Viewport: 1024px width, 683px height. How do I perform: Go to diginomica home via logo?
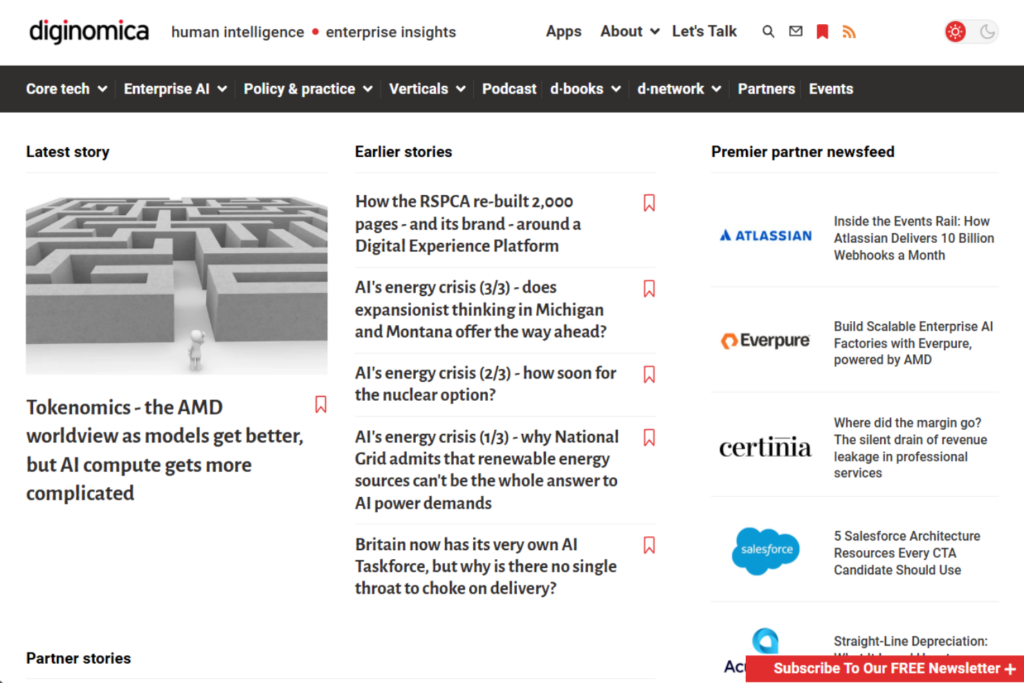(89, 31)
